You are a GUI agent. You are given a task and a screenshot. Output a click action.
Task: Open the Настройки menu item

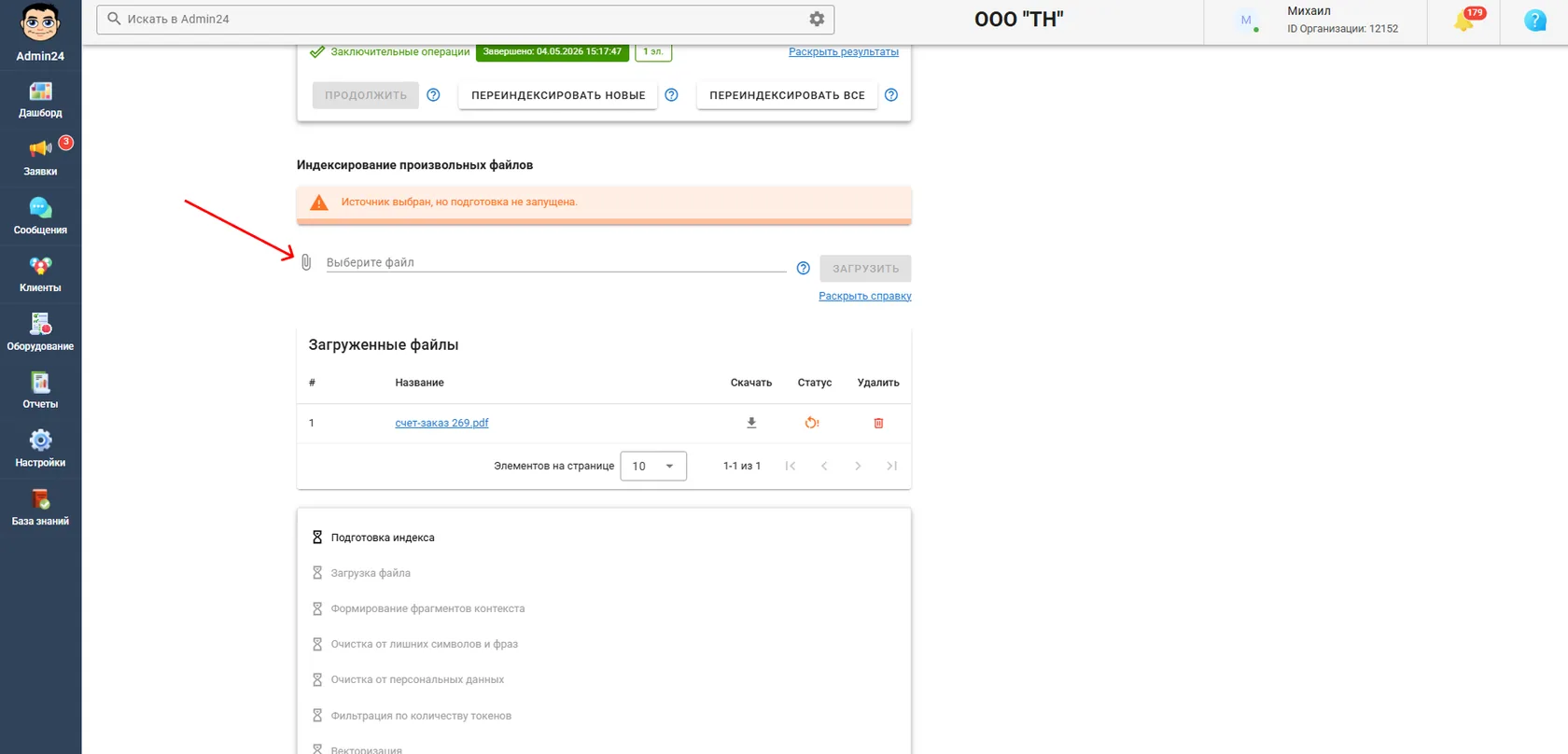40,450
